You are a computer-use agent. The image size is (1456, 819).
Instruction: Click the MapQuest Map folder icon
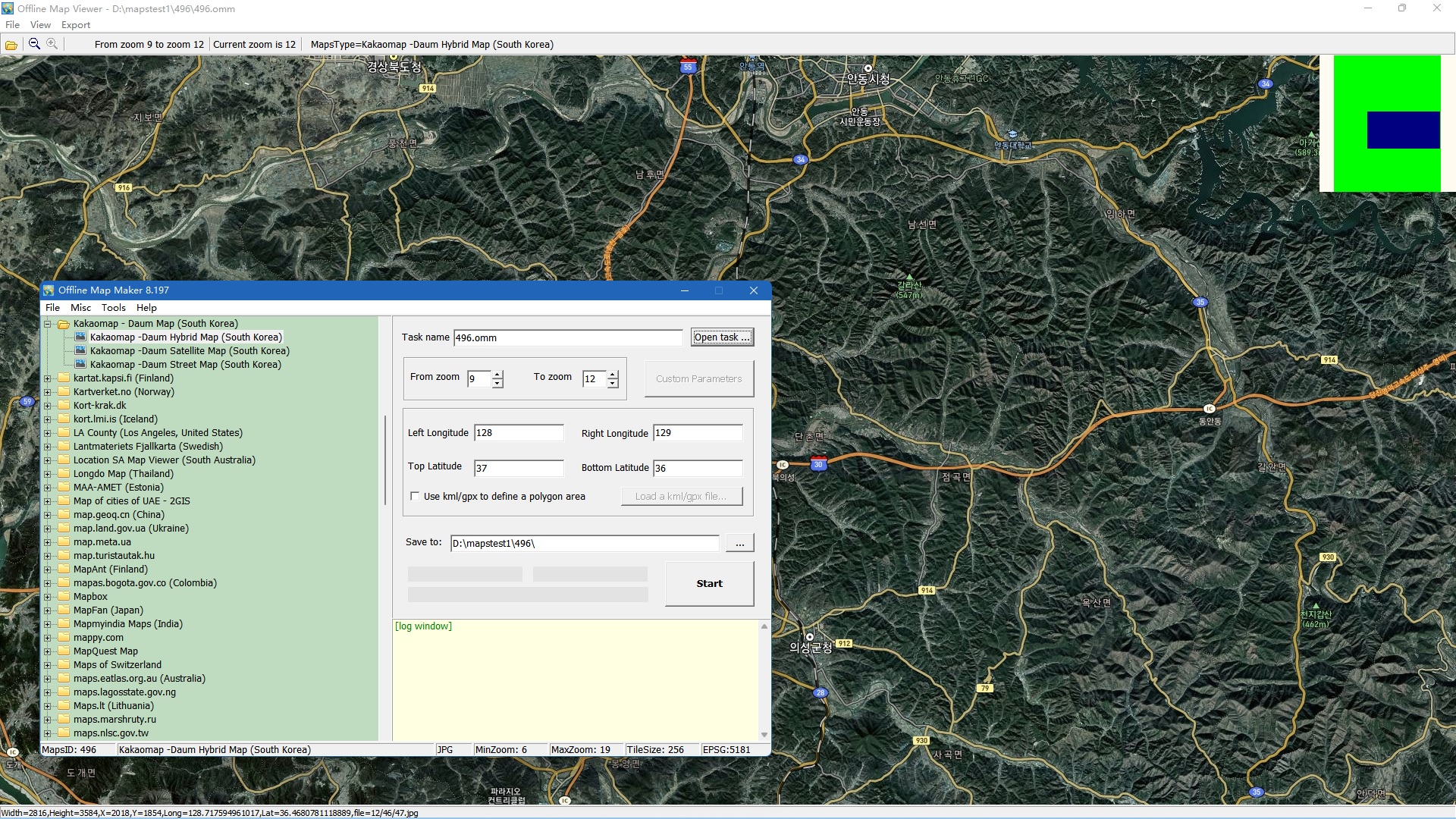coord(64,651)
